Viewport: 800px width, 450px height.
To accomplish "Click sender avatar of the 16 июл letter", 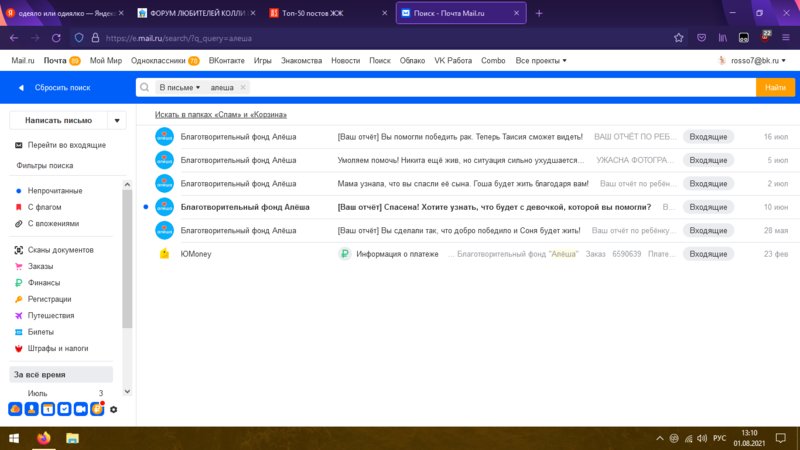I will point(164,137).
